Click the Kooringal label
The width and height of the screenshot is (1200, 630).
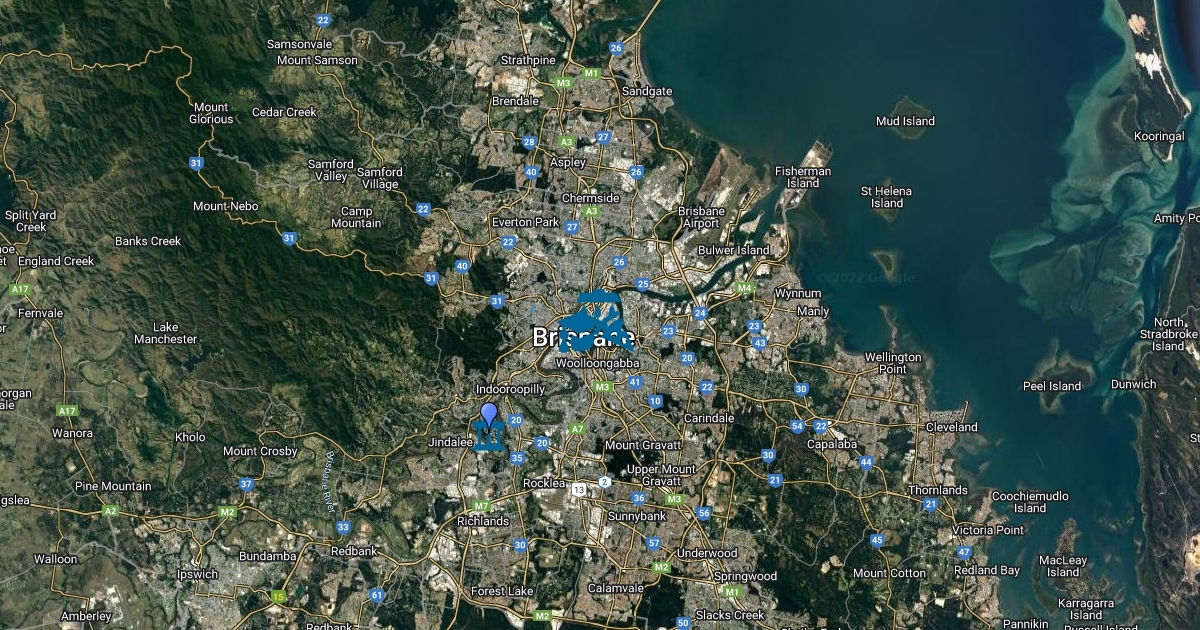pyautogui.click(x=1159, y=136)
